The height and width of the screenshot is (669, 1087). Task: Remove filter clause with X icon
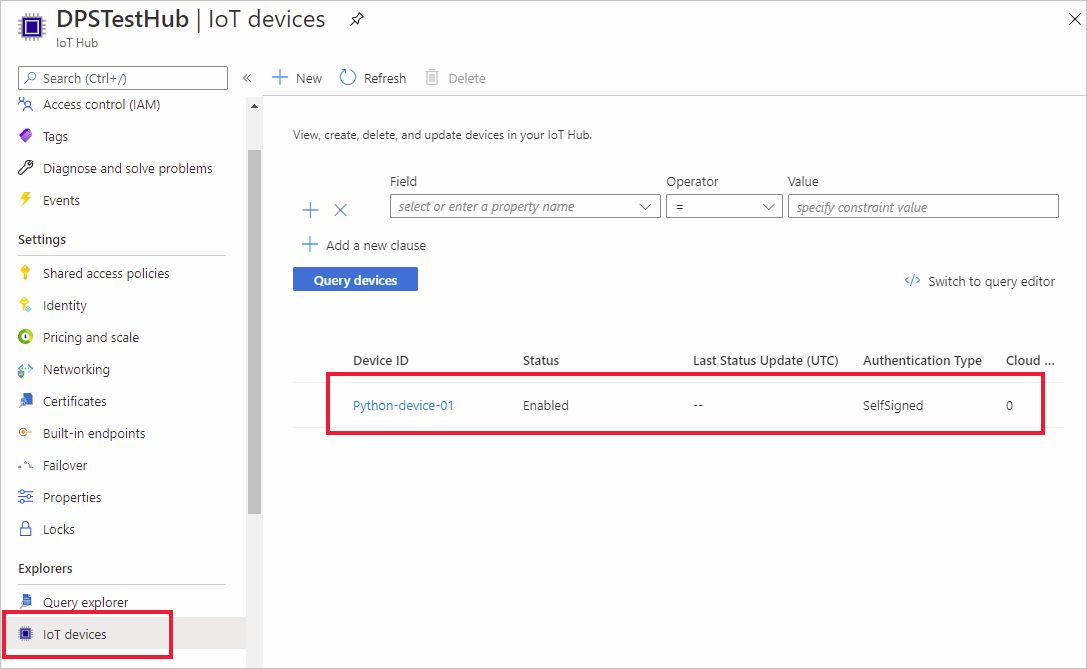(340, 210)
